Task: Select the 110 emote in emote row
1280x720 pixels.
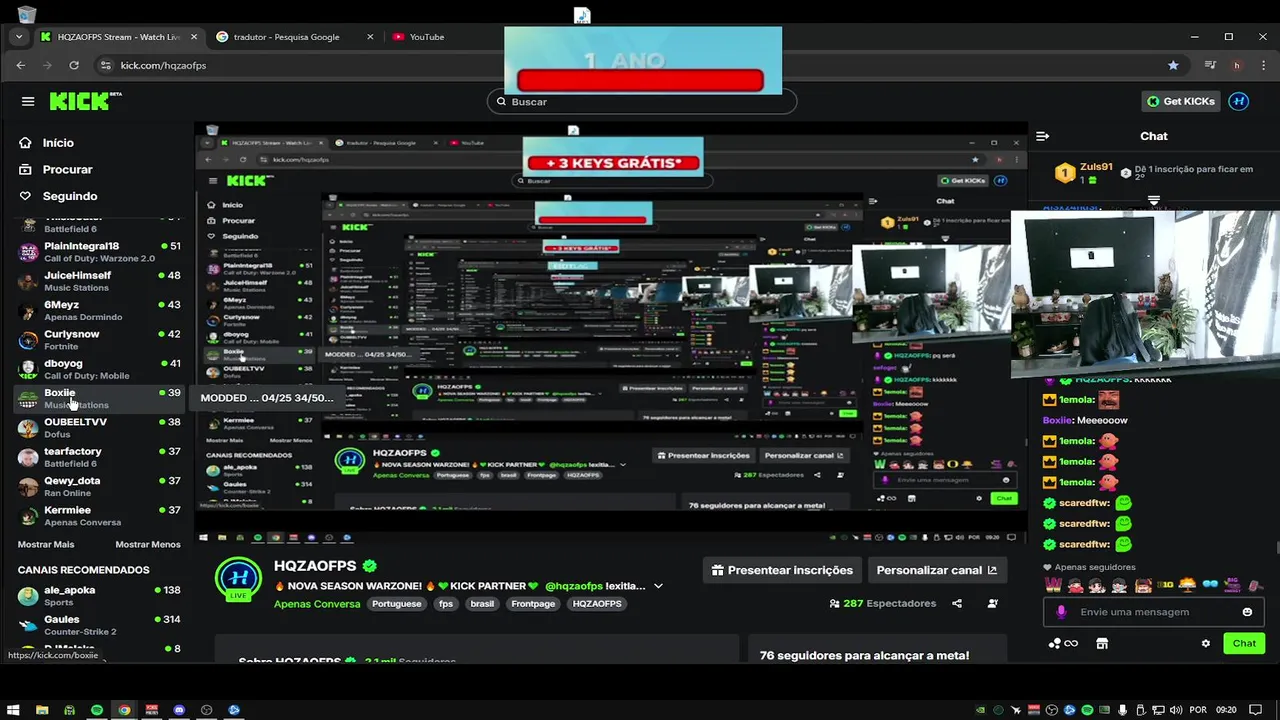Action: 1165,585
